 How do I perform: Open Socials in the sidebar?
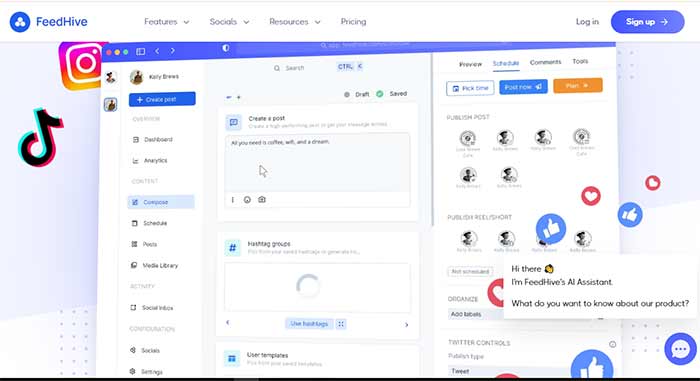click(145, 350)
